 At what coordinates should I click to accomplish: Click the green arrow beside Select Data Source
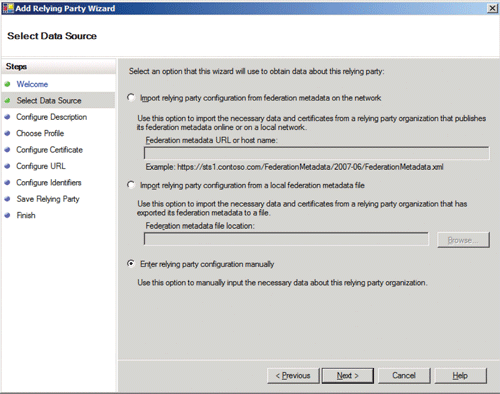[x=7, y=100]
